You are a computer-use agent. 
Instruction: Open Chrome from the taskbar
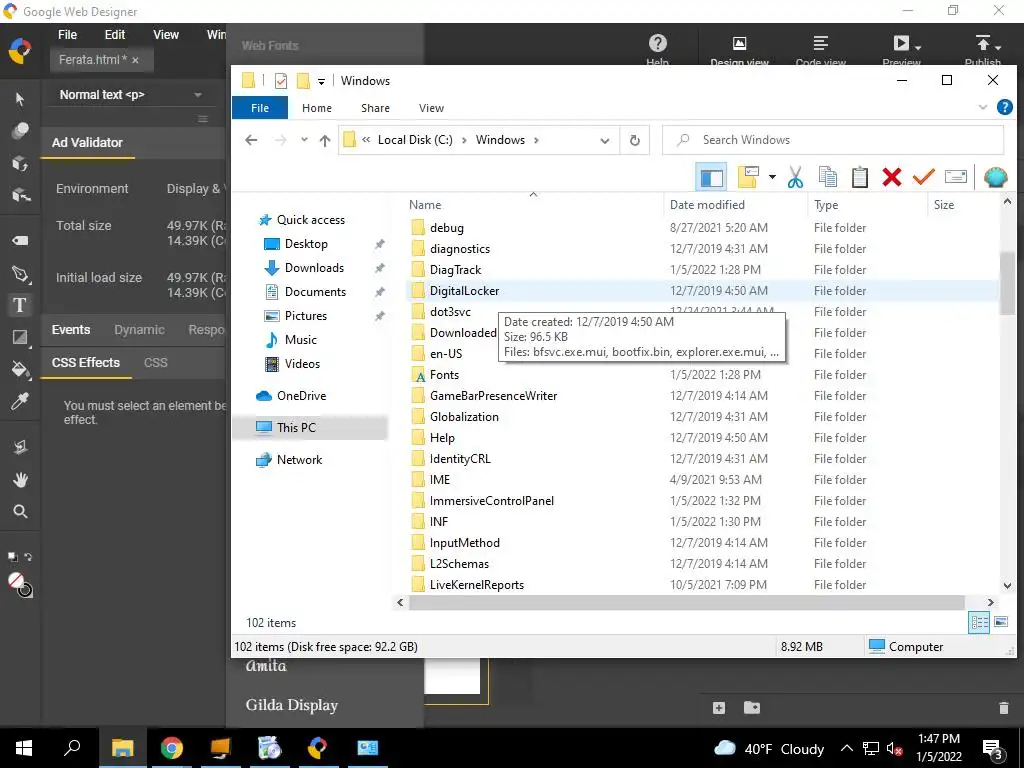point(172,748)
